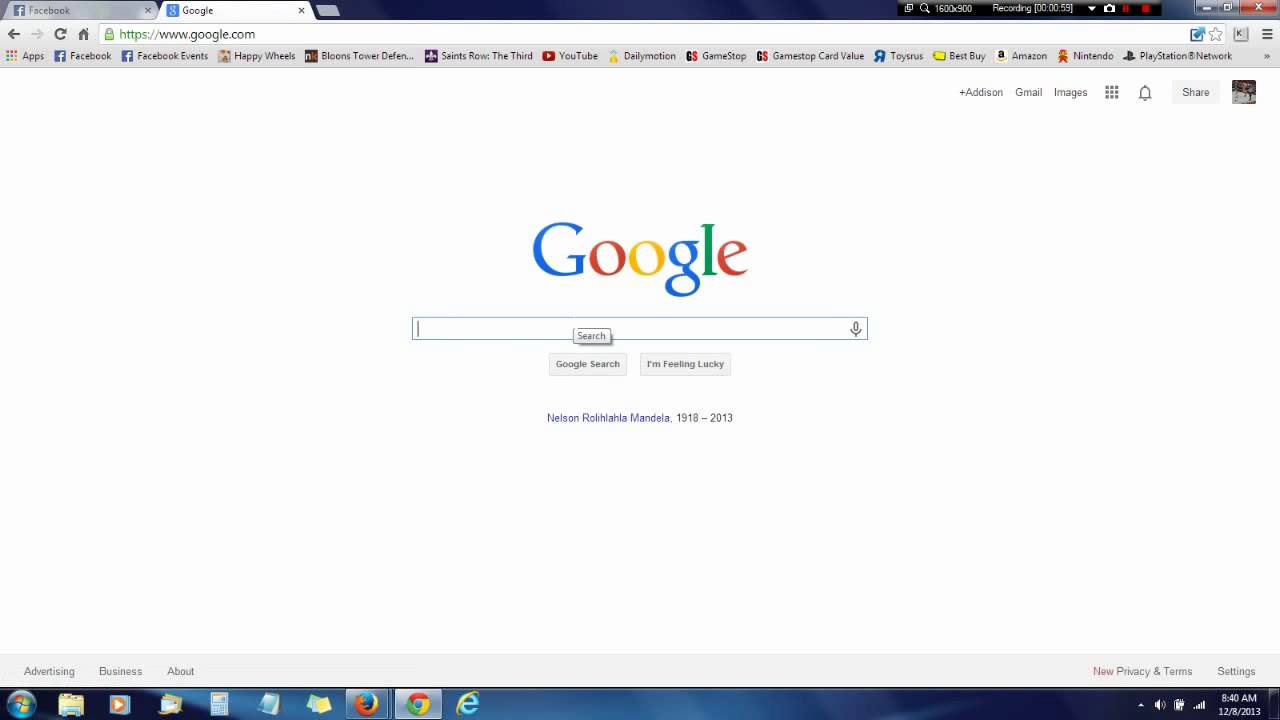This screenshot has width=1280, height=720.
Task: Open the Apps bookmark shortcut
Action: click(x=25, y=56)
